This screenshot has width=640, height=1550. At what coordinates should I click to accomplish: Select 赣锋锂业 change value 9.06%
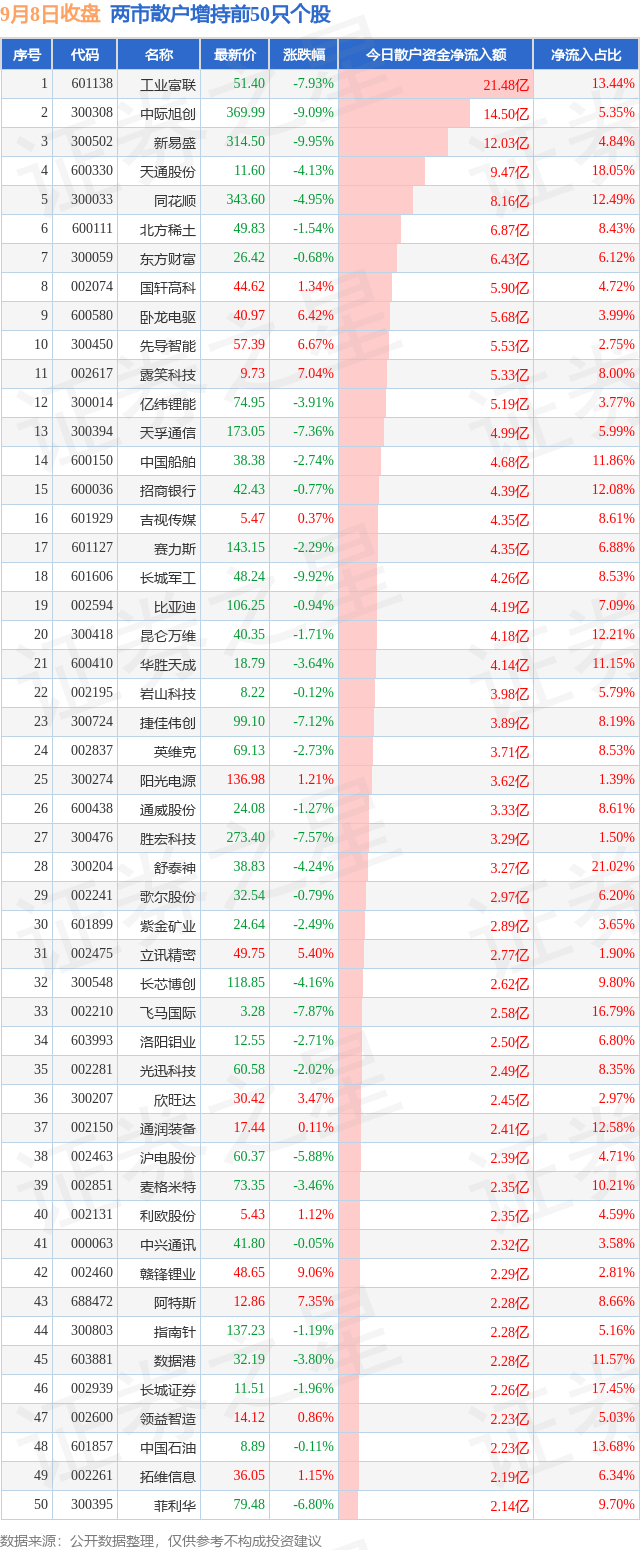pyautogui.click(x=316, y=1273)
